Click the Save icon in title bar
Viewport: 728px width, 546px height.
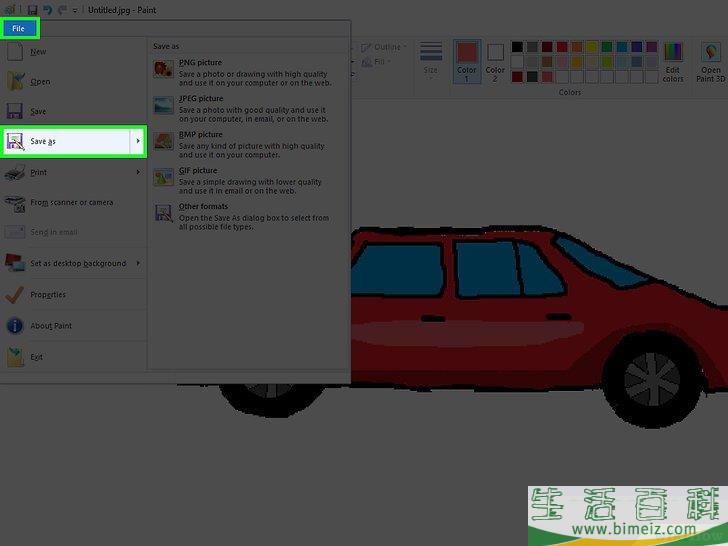(32, 9)
